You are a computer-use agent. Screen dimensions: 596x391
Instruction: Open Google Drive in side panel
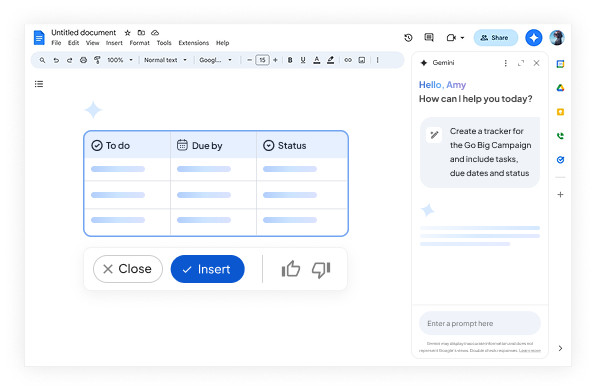click(x=560, y=88)
